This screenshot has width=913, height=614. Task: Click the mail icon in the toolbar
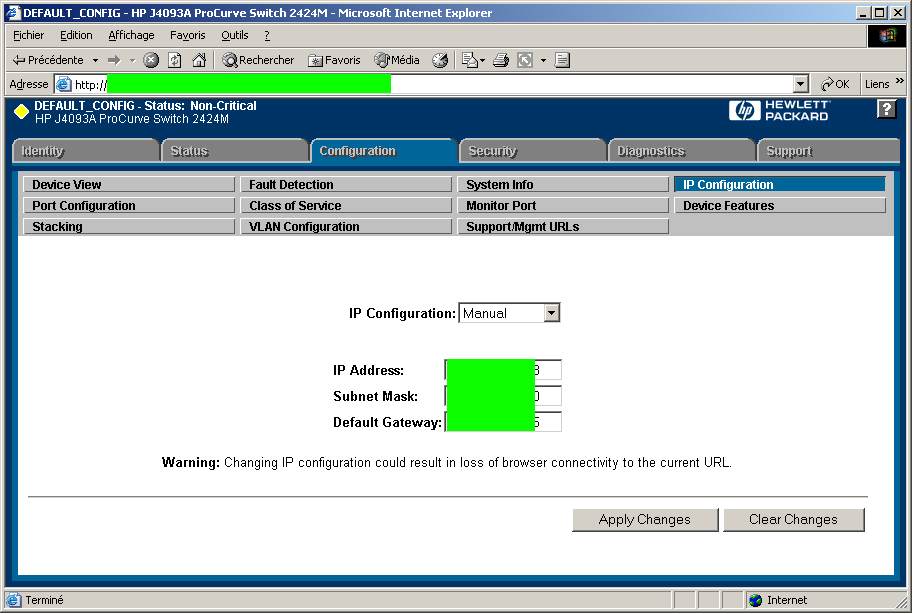469,60
